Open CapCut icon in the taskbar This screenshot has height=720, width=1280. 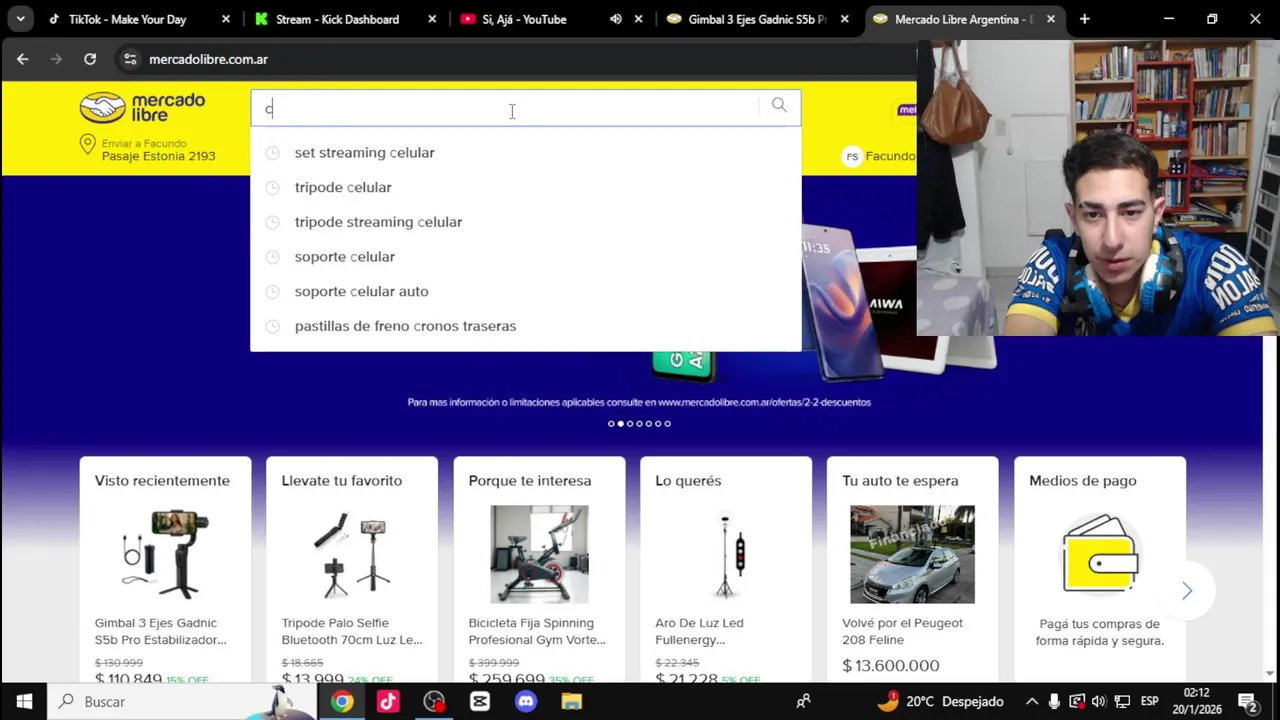tap(480, 702)
